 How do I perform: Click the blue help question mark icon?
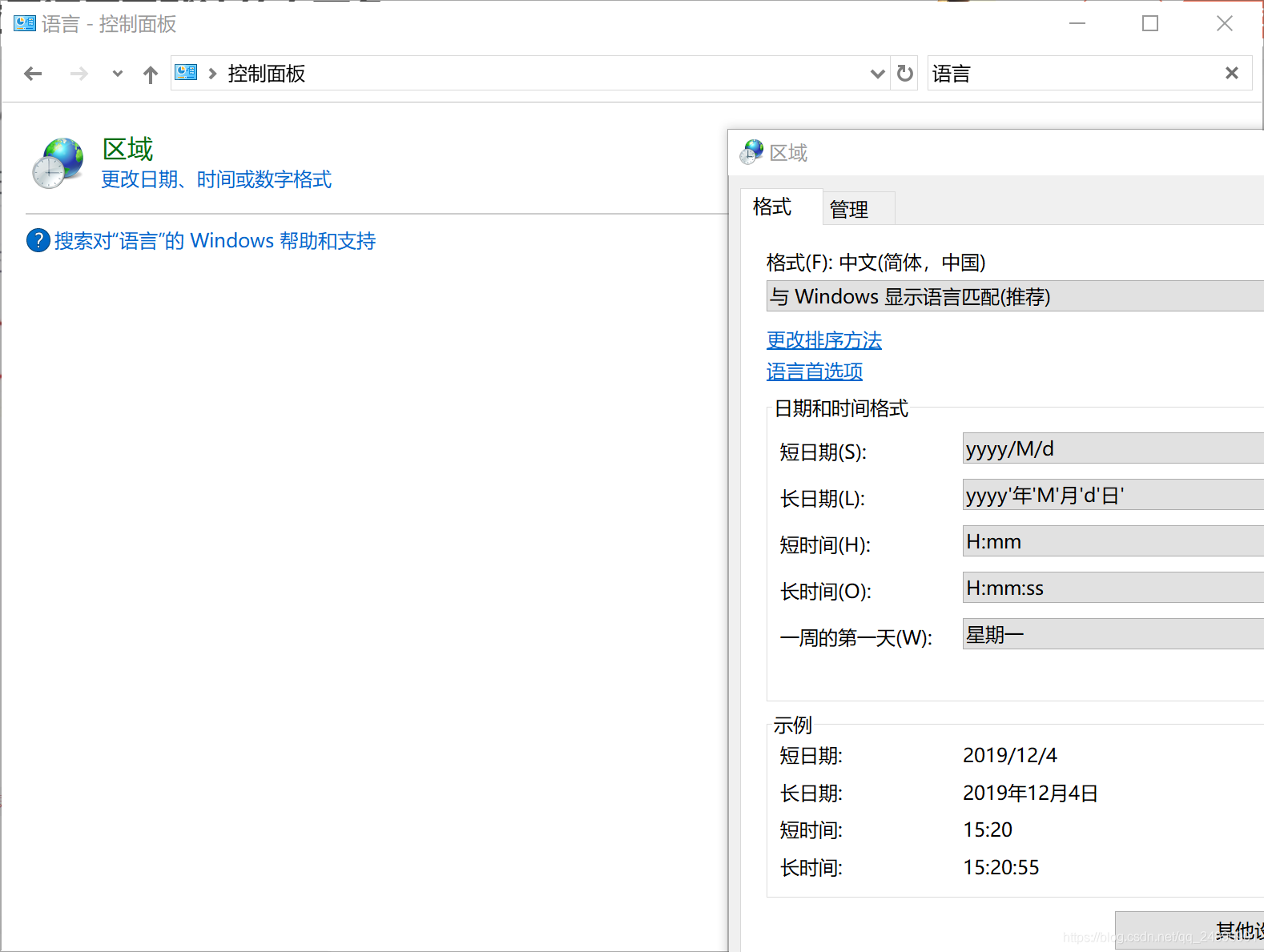[38, 240]
